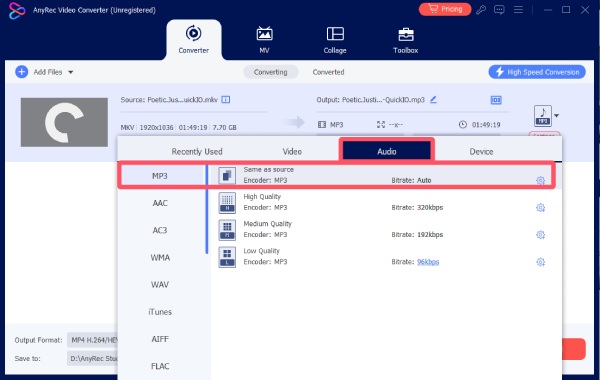Open the Audio format tab
This screenshot has width=600, height=380.
coord(386,150)
